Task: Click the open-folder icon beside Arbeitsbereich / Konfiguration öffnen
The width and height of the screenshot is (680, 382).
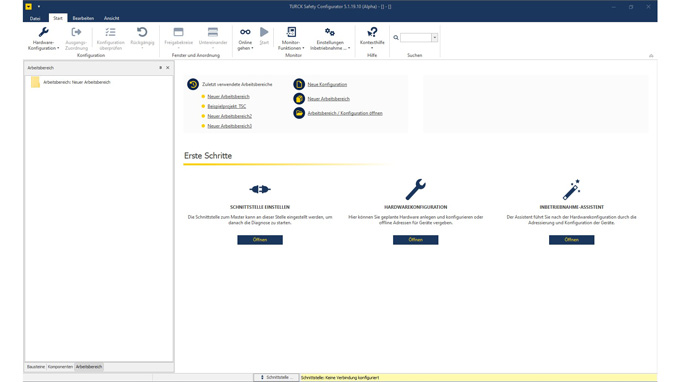Action: coord(299,113)
